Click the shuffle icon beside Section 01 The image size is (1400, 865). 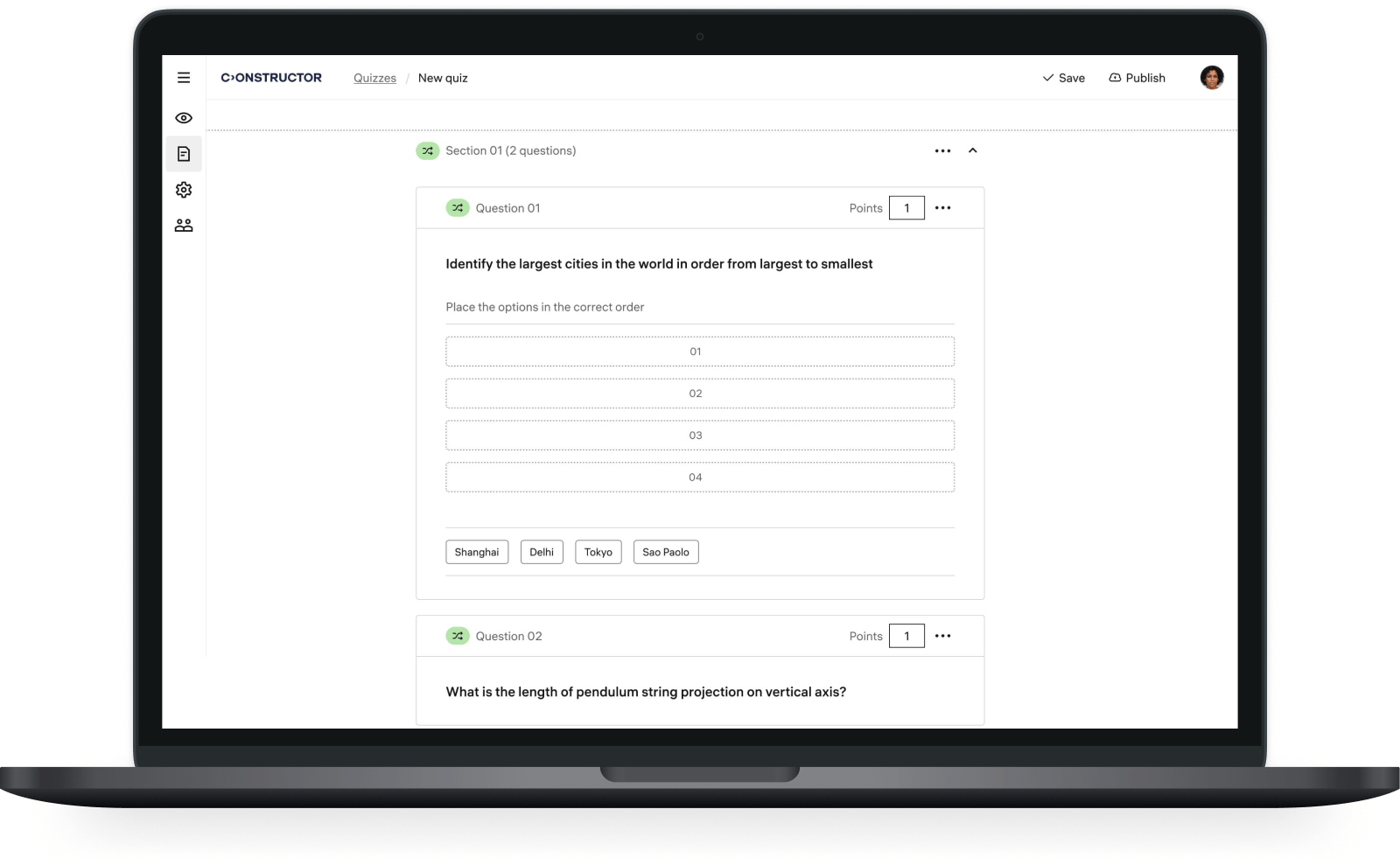[427, 150]
